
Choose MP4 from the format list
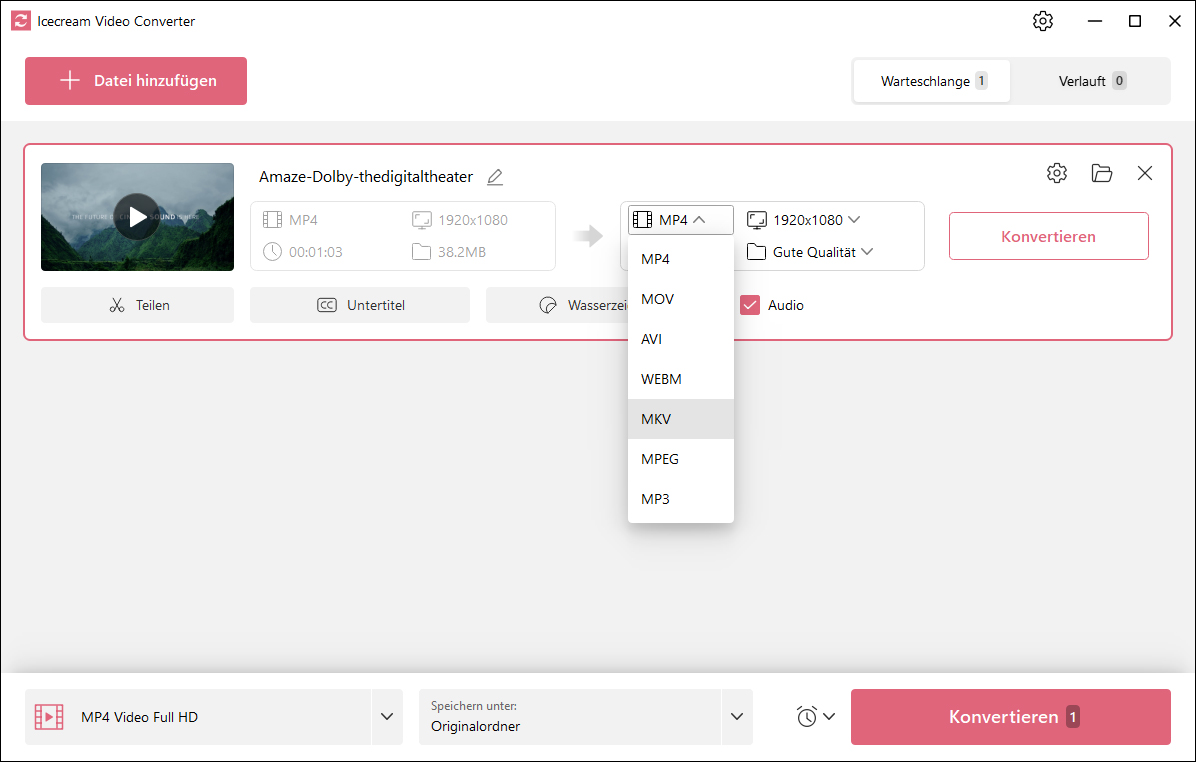pos(680,259)
